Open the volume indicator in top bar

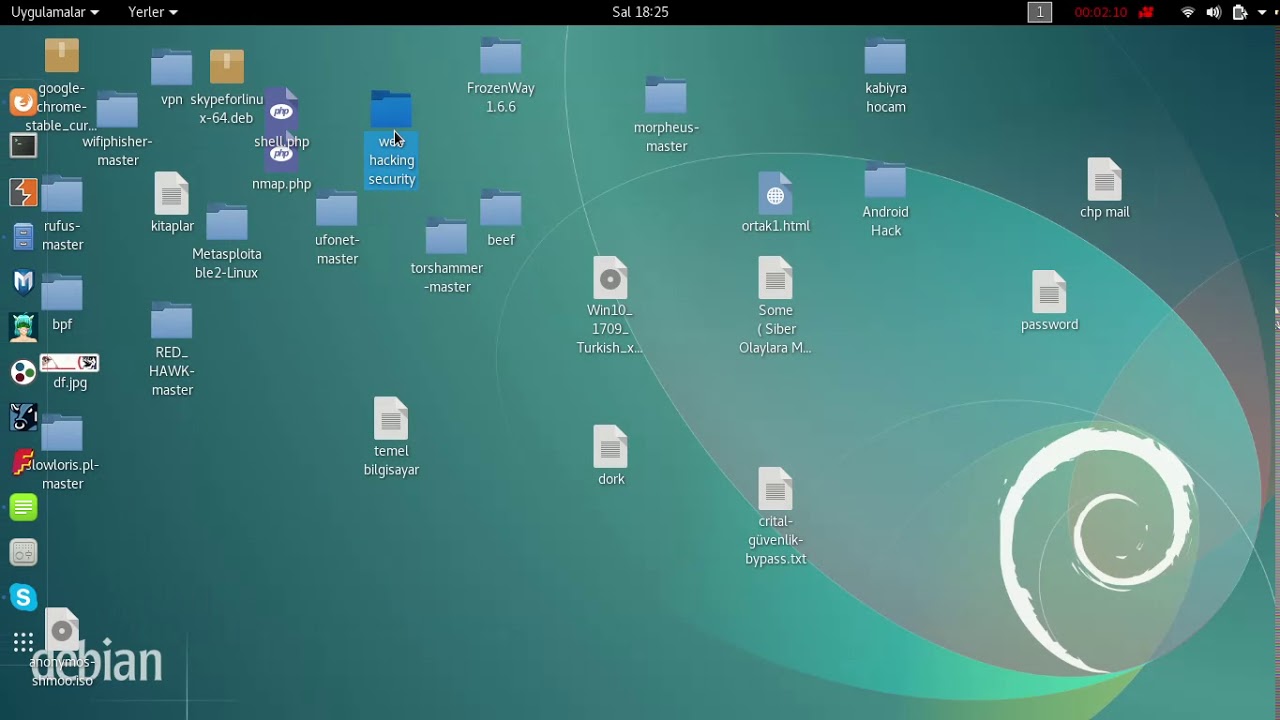click(1213, 12)
